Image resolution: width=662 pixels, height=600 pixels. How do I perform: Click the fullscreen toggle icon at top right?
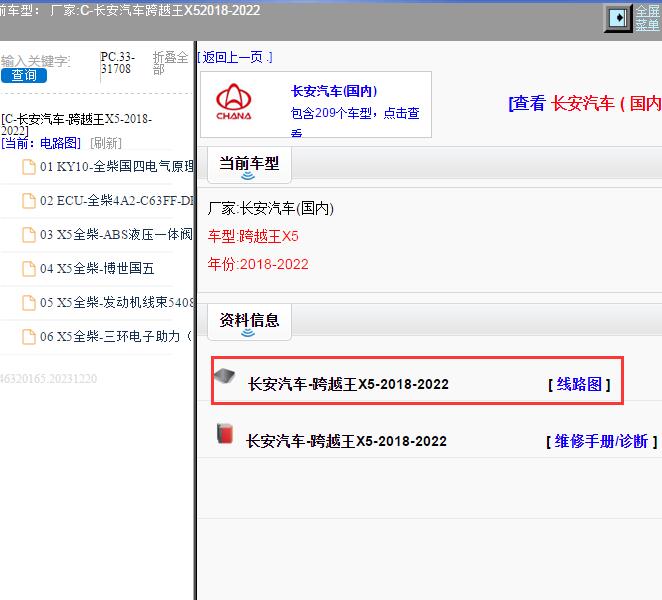click(x=619, y=18)
